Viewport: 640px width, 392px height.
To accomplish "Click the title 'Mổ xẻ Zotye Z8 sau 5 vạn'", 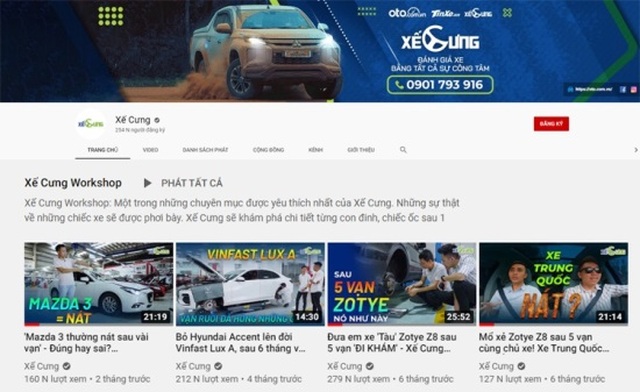I will [544, 343].
